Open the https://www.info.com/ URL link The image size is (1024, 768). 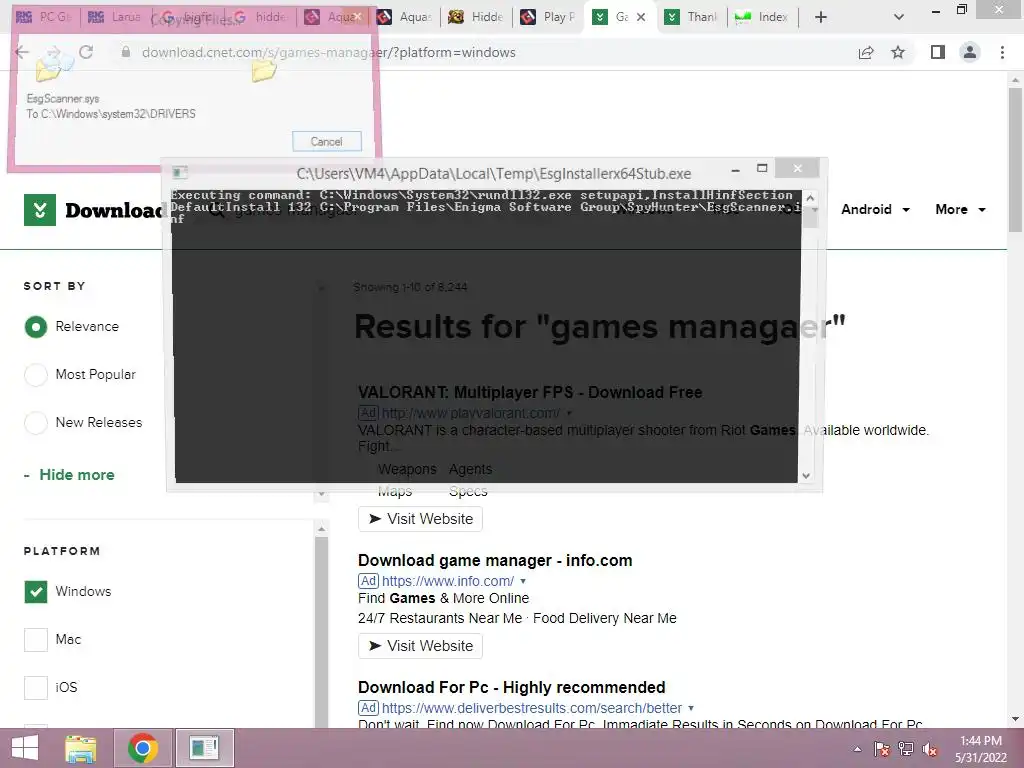pos(448,581)
